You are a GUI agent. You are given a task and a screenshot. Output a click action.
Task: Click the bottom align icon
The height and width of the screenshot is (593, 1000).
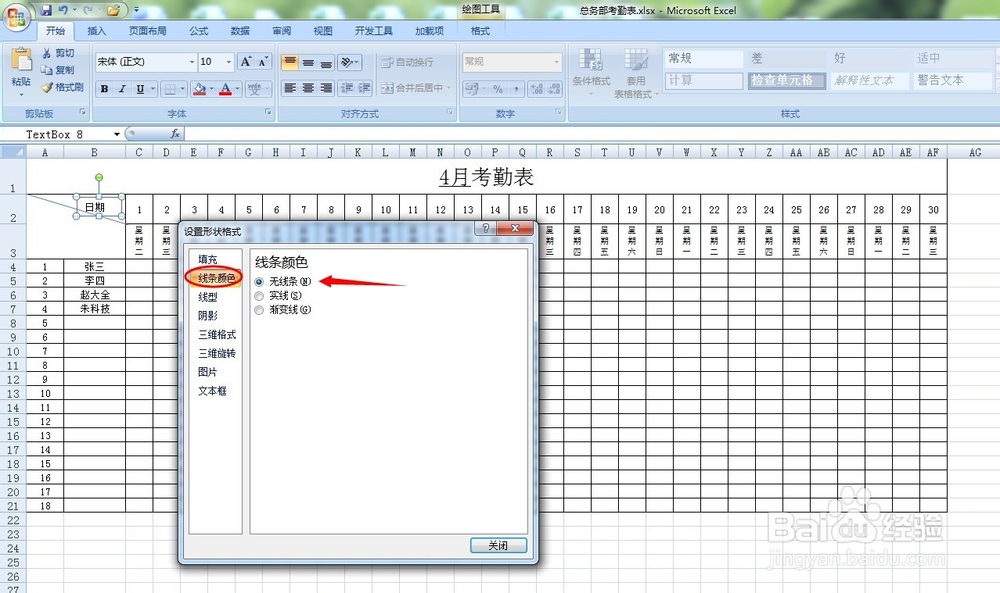click(326, 62)
